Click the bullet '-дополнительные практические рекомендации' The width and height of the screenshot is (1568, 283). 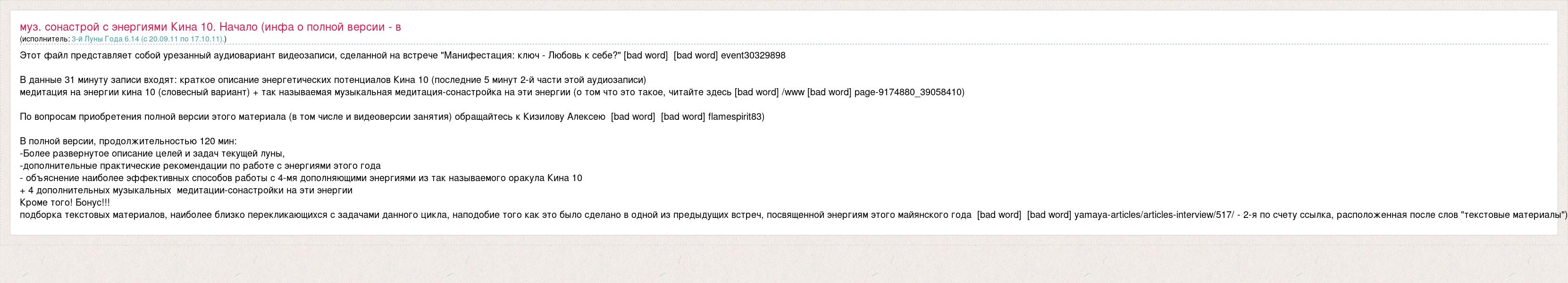point(200,166)
